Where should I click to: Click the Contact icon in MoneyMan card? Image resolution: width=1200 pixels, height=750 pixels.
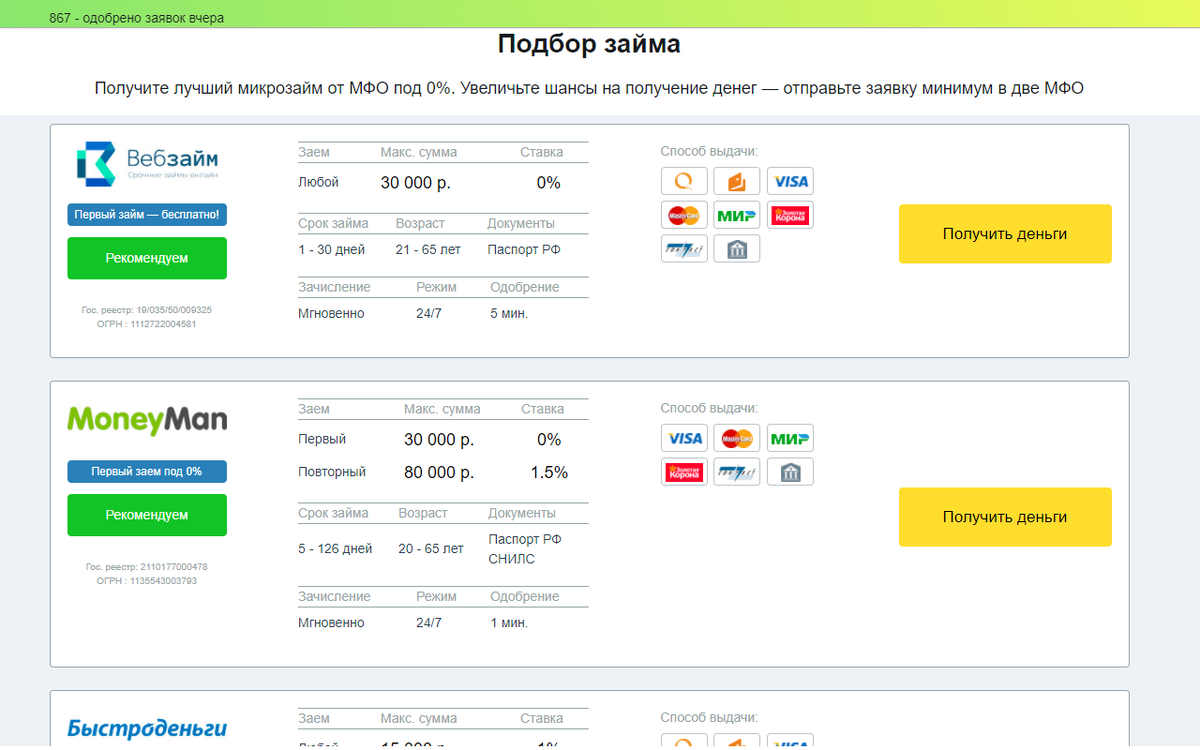(x=737, y=472)
